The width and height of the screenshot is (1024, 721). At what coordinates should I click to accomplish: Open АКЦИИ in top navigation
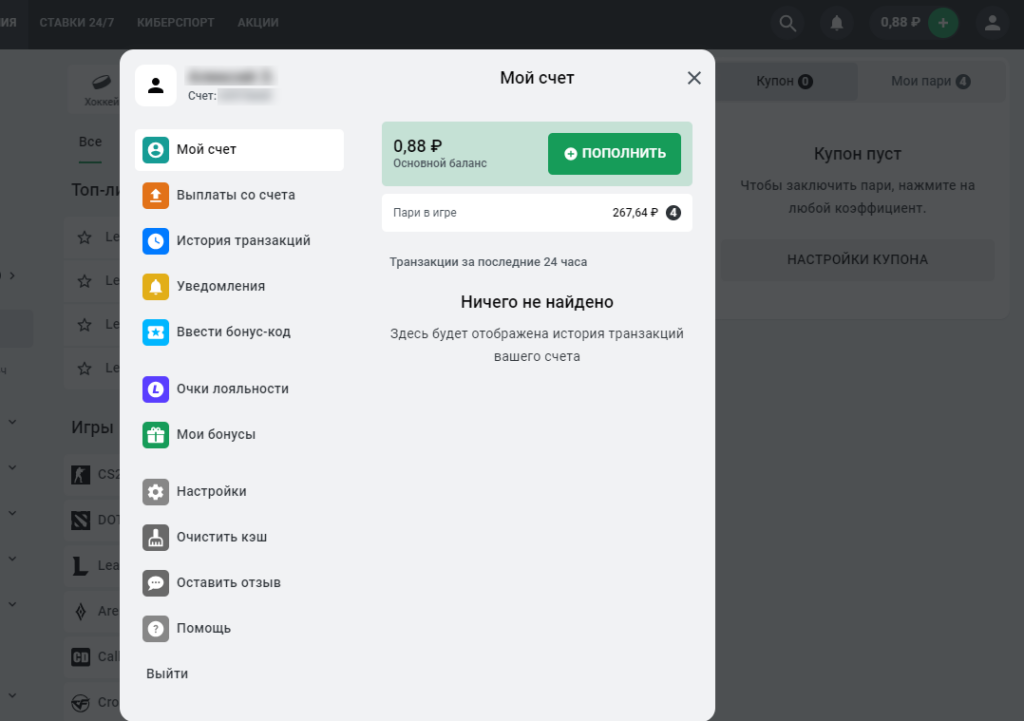(x=258, y=23)
